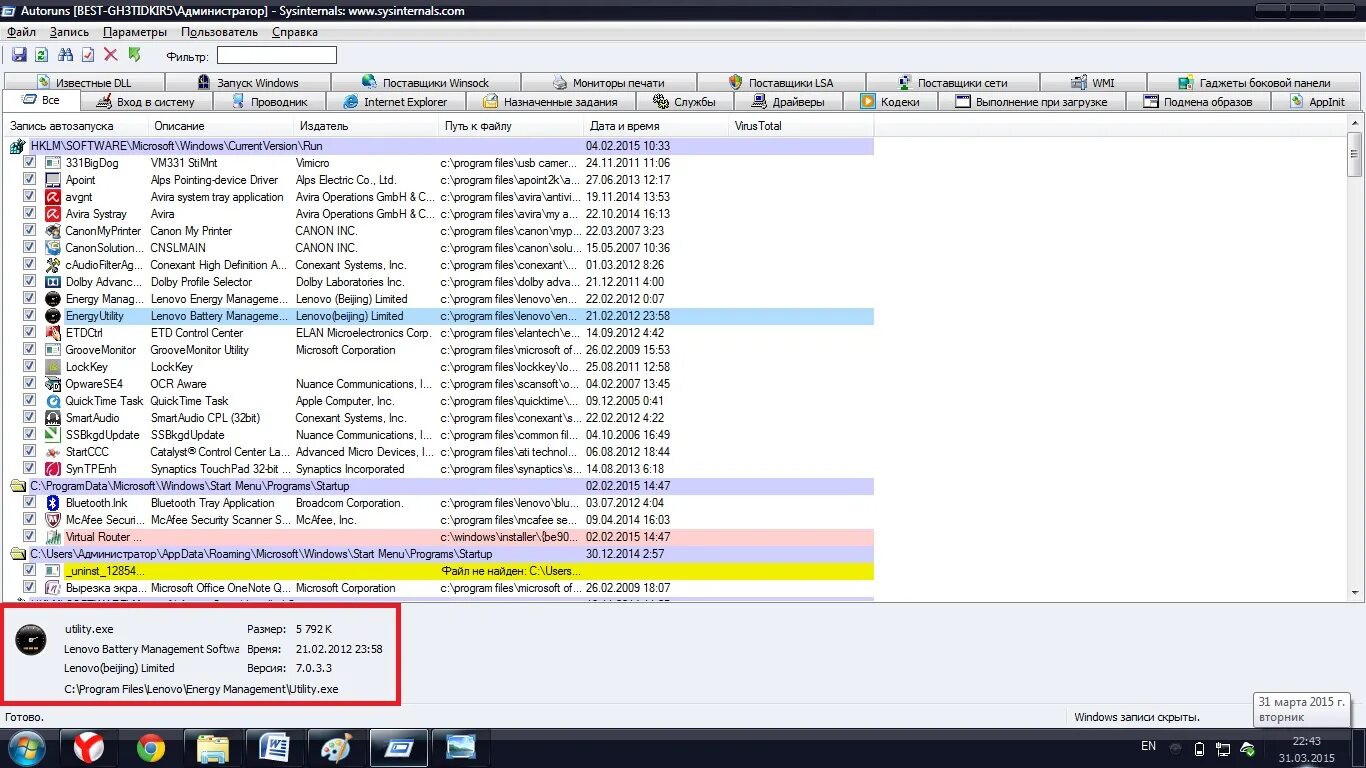Click the GrooveMonitor row icon

pyautogui.click(x=53, y=350)
